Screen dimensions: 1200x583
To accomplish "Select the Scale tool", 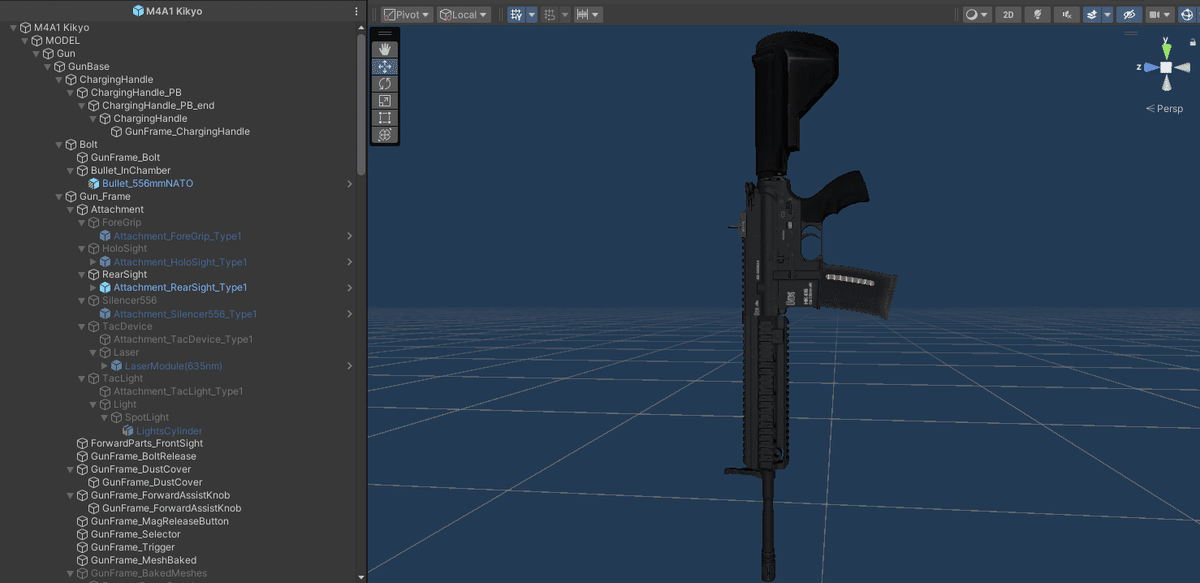I will click(385, 100).
